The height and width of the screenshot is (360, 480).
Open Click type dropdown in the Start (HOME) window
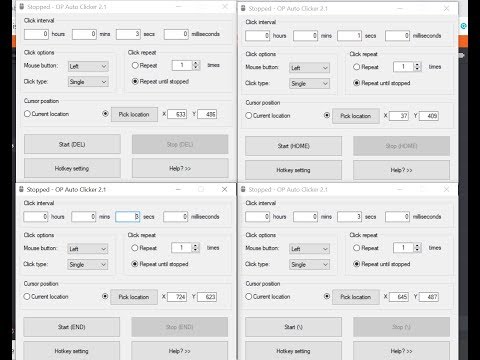click(309, 84)
